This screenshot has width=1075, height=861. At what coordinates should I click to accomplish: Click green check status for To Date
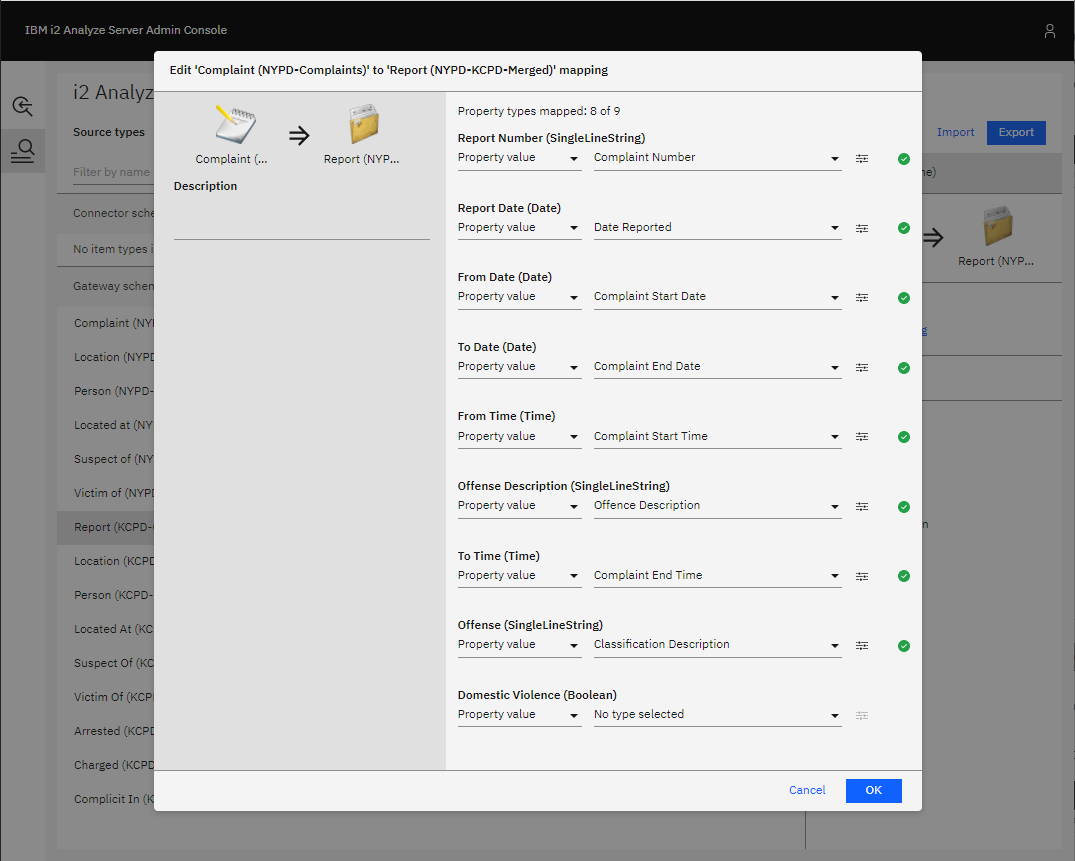(x=904, y=367)
